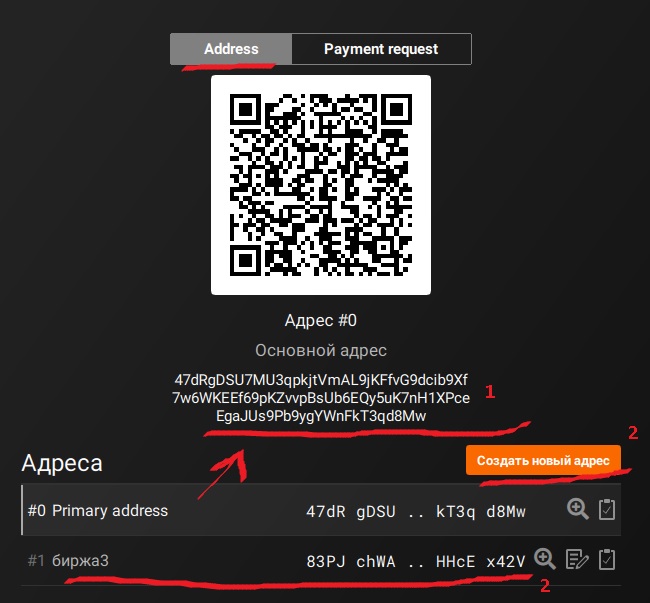Click the Primary address label text

click(x=110, y=511)
